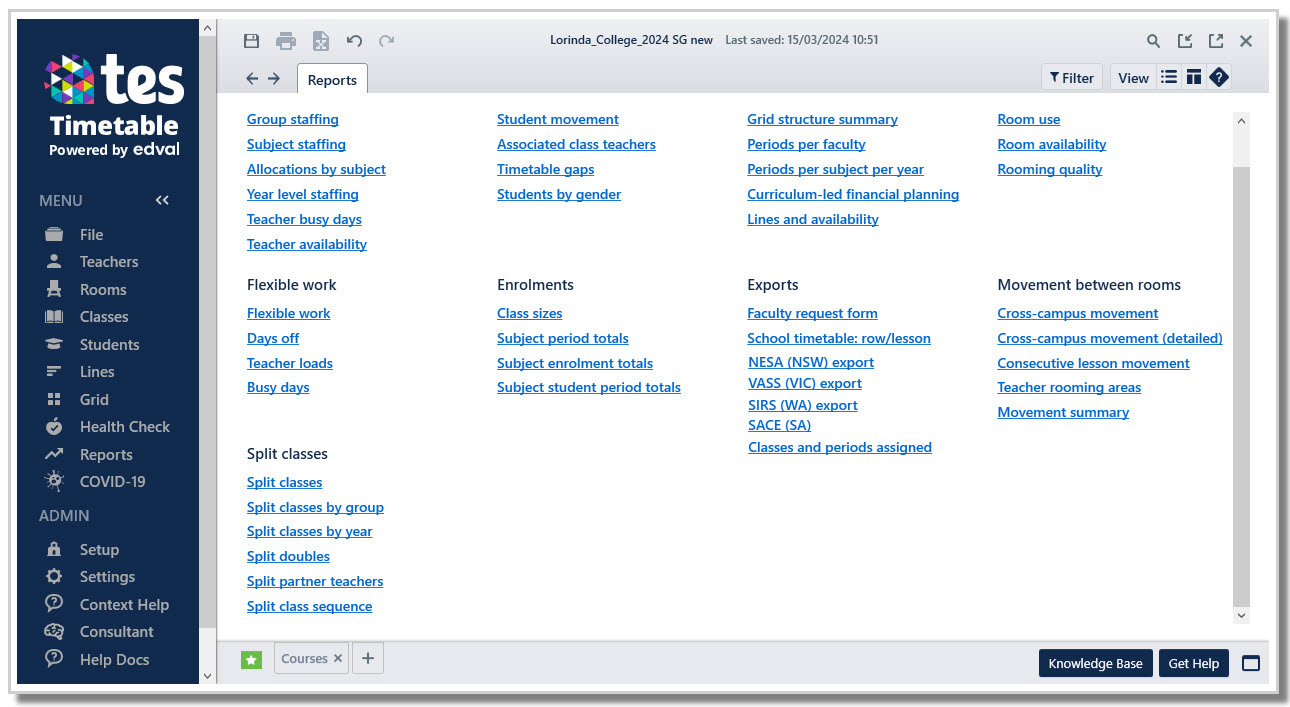The width and height of the screenshot is (1290, 707).
Task: Open the search magnifier icon
Action: tap(1153, 41)
